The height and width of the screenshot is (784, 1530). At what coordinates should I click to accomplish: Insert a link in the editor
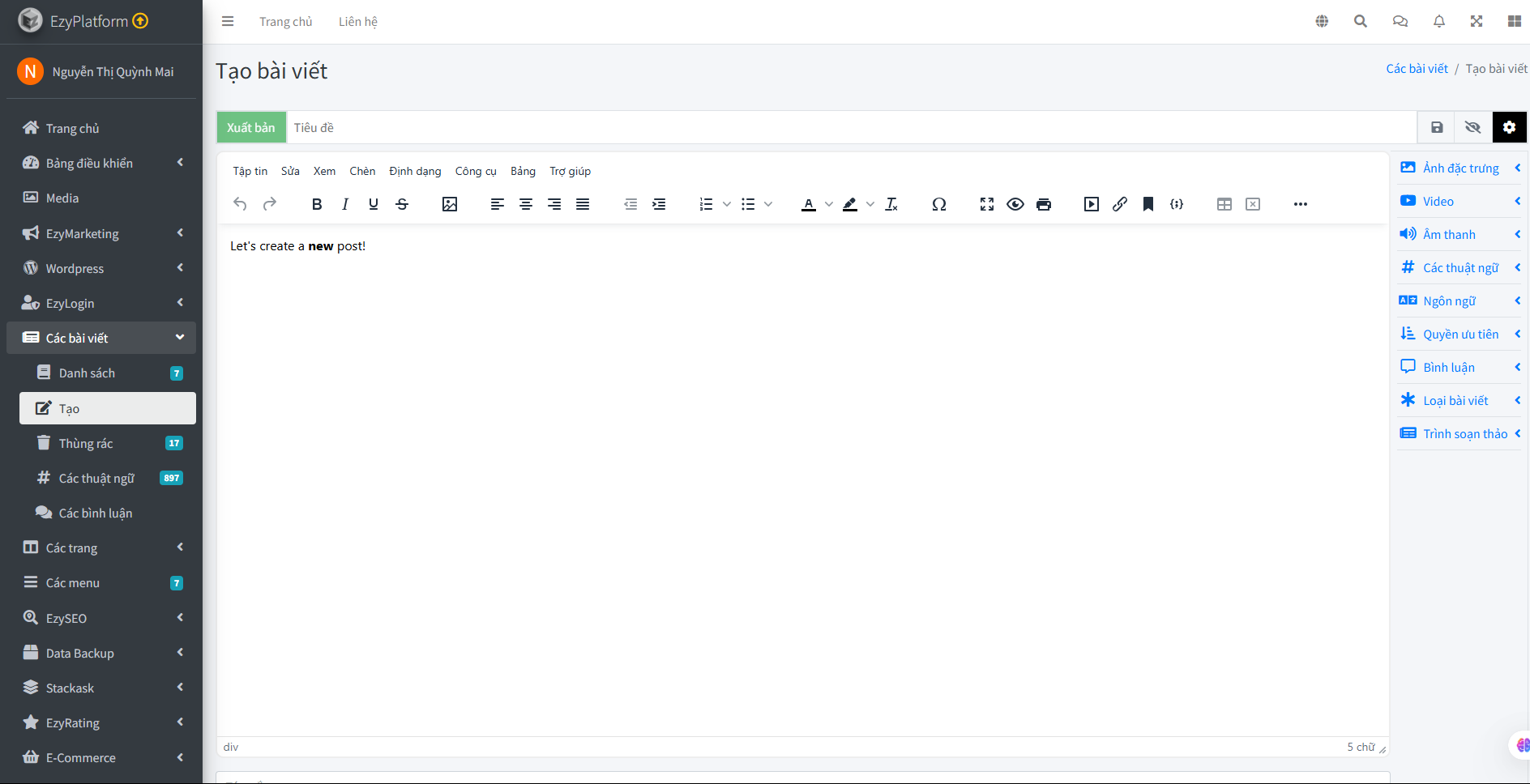click(1120, 204)
